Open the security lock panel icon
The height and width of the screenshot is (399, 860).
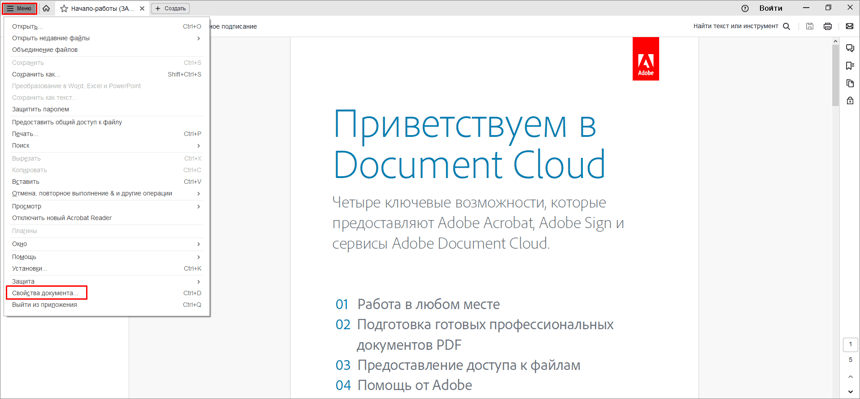click(850, 100)
